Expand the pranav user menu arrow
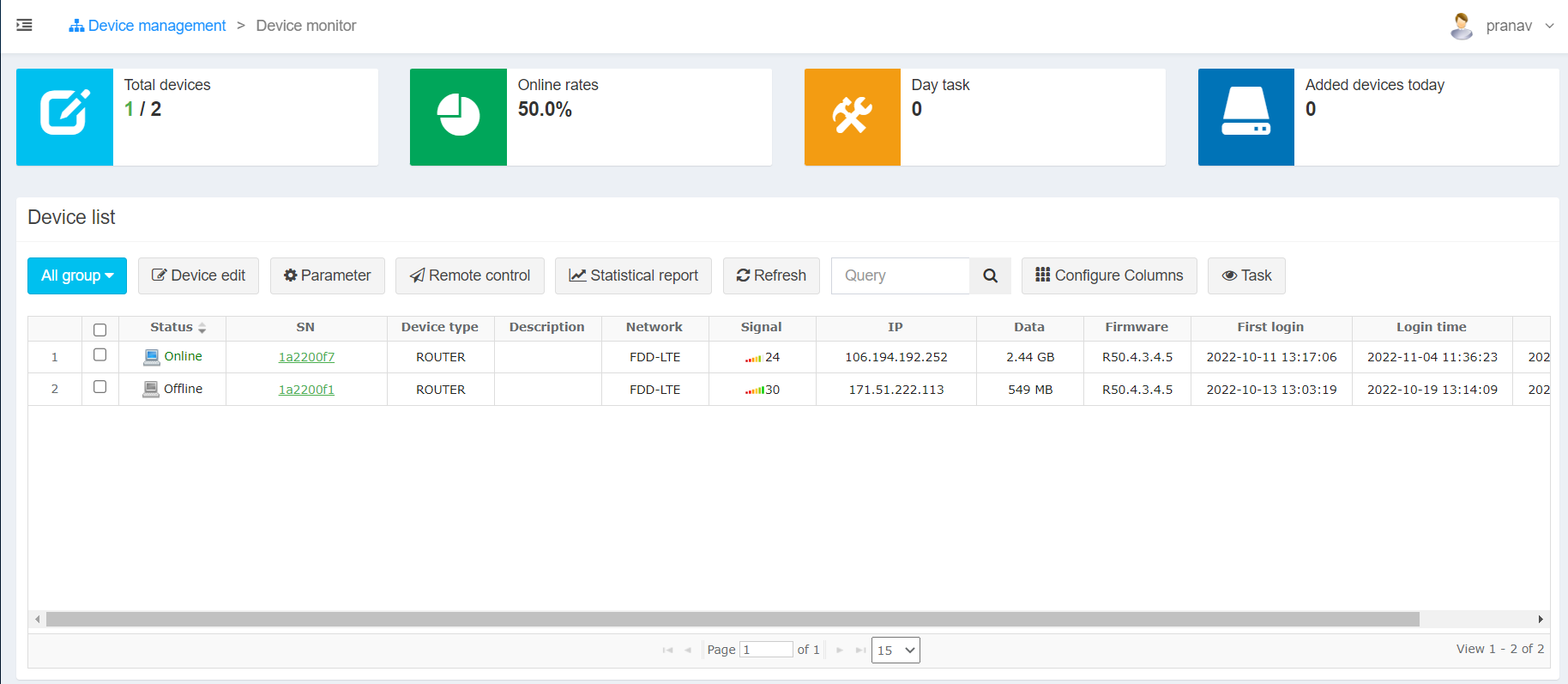 coord(1549,26)
